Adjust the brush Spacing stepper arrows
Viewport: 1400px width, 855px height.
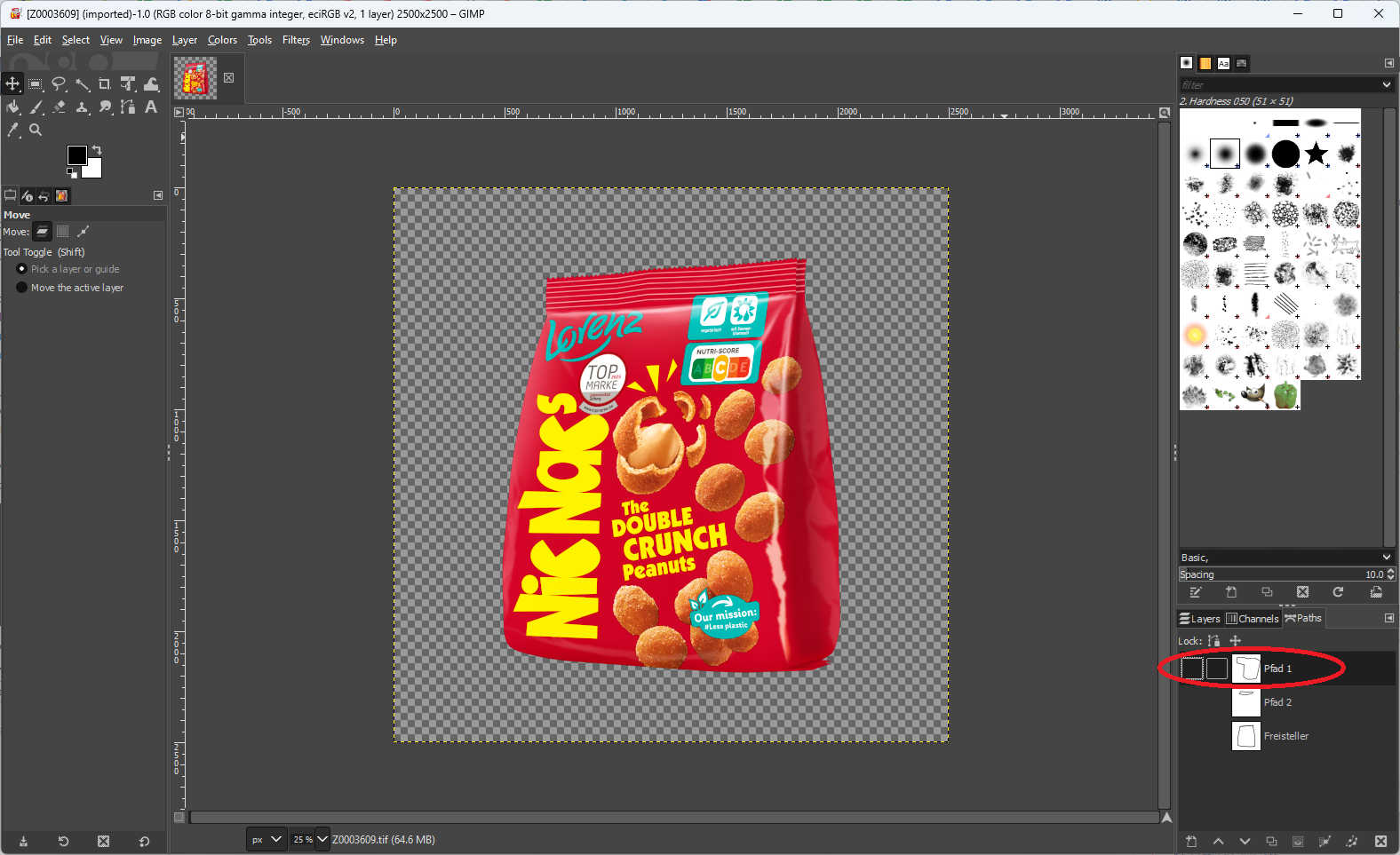click(1391, 574)
